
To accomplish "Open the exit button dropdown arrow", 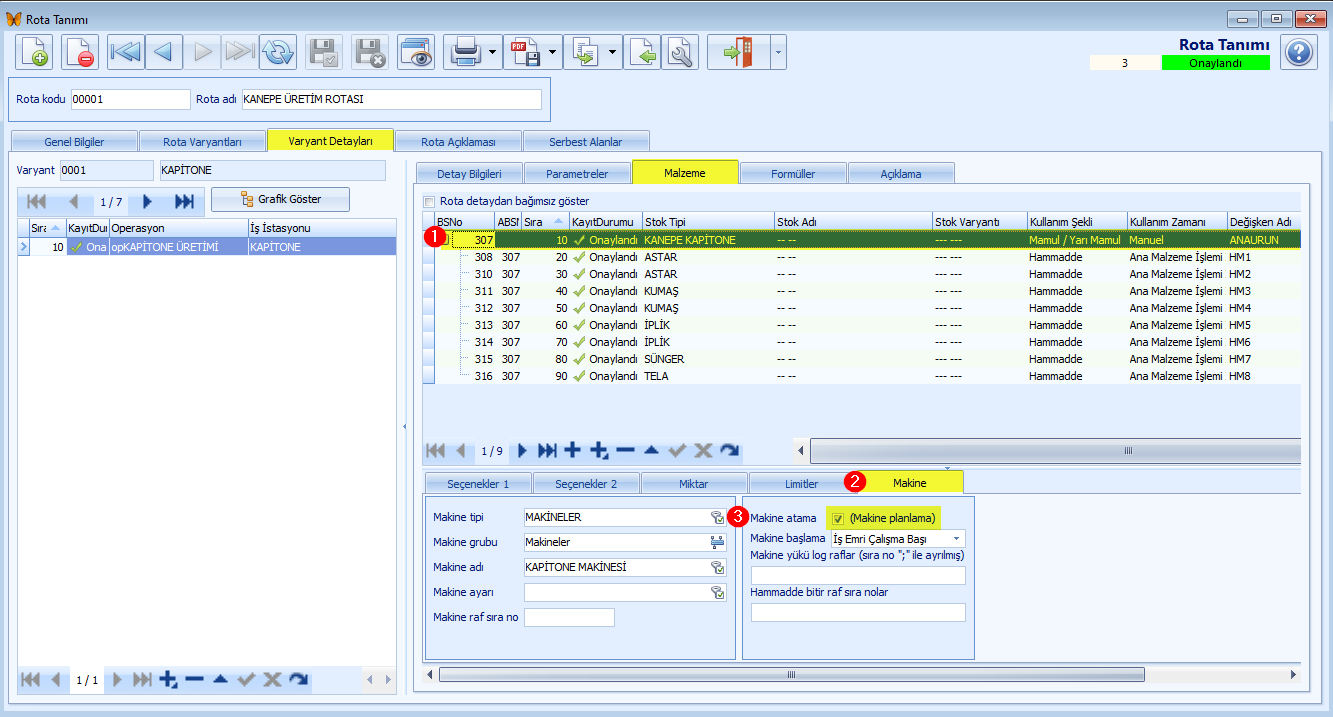I will (x=777, y=51).
